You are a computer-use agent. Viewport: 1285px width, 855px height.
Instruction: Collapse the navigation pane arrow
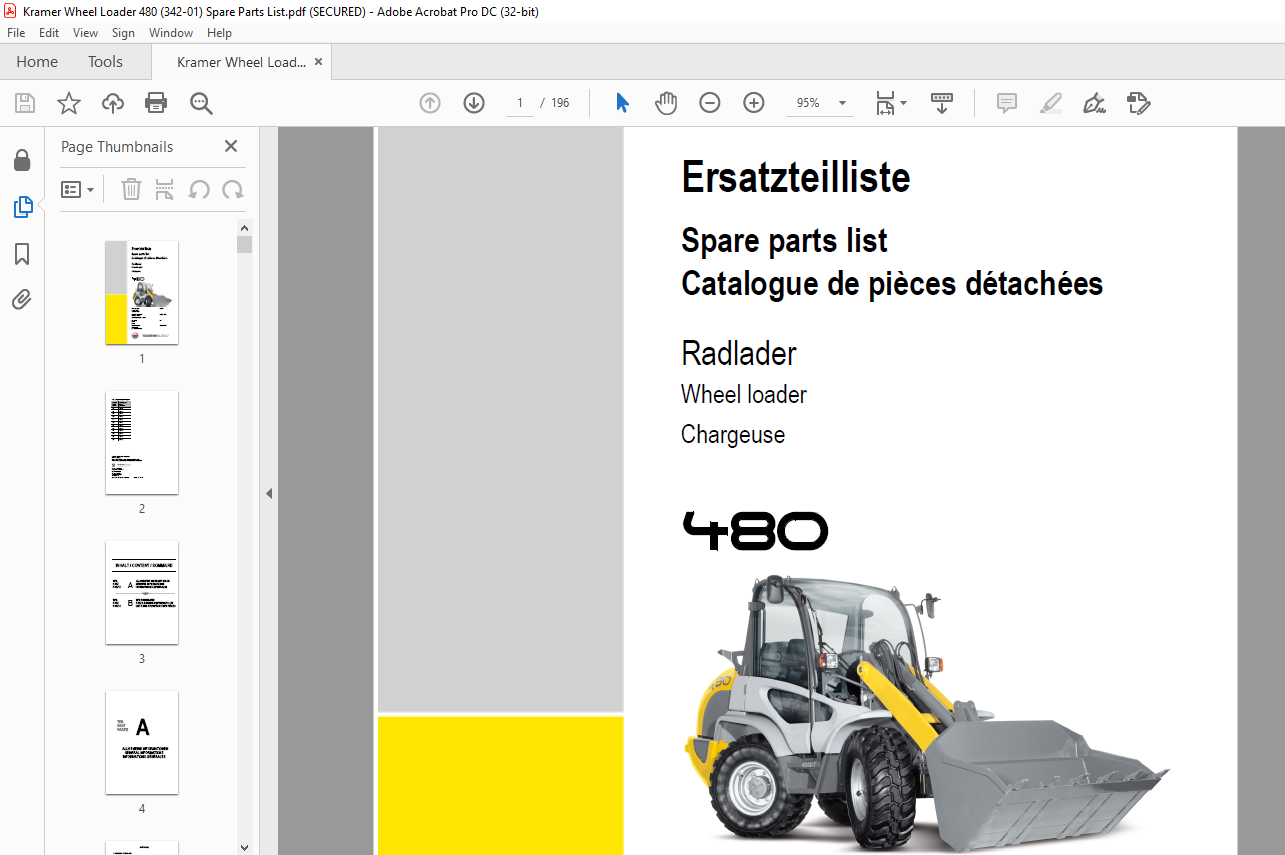268,493
